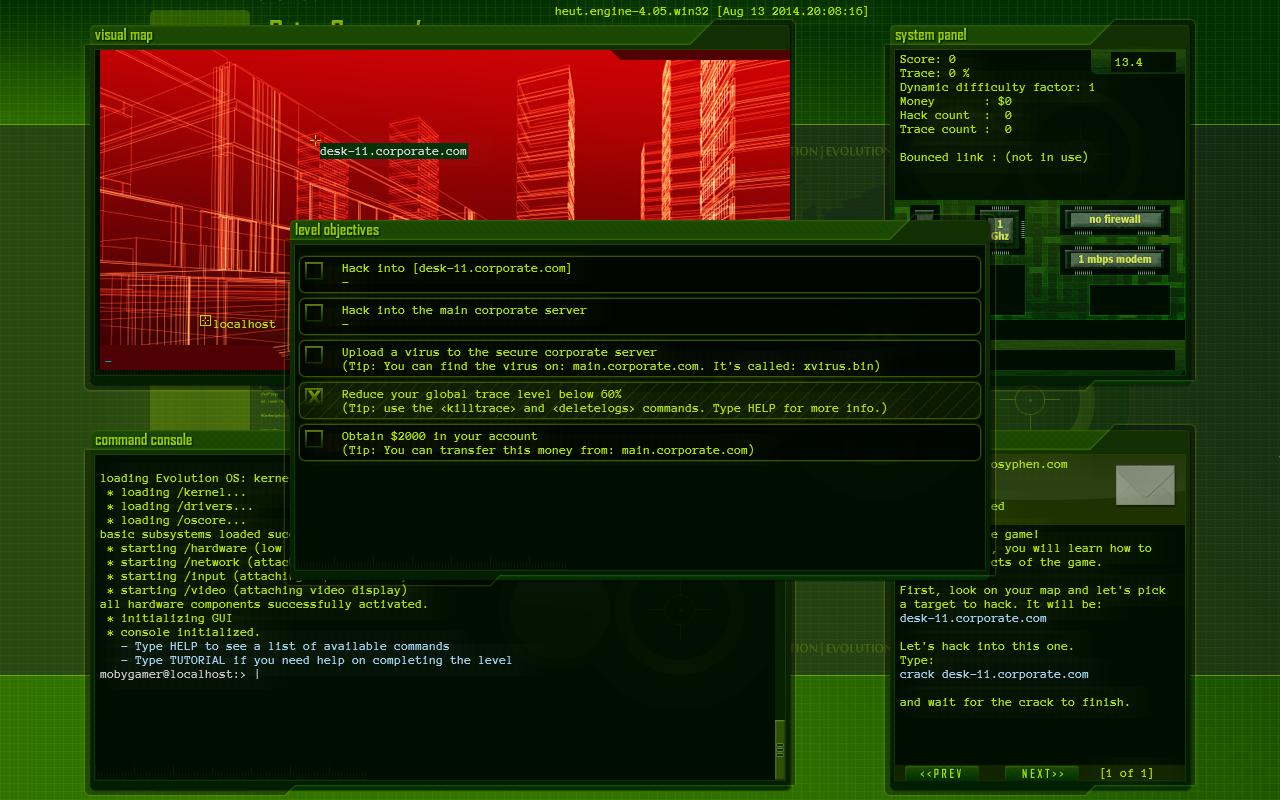Click the Hack count : 0 line
Image resolution: width=1280 pixels, height=800 pixels.
point(956,115)
